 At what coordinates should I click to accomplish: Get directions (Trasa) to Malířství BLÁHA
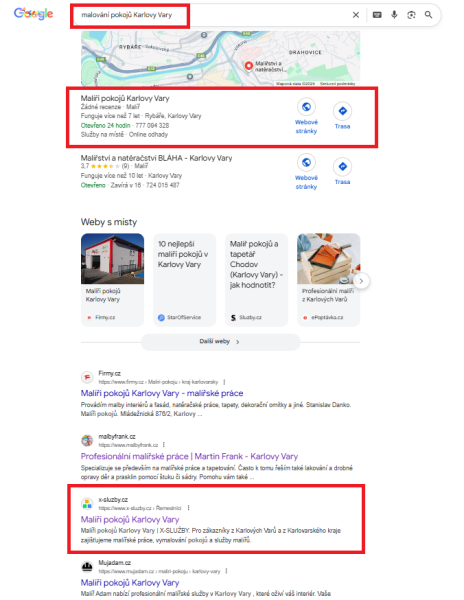(x=342, y=166)
